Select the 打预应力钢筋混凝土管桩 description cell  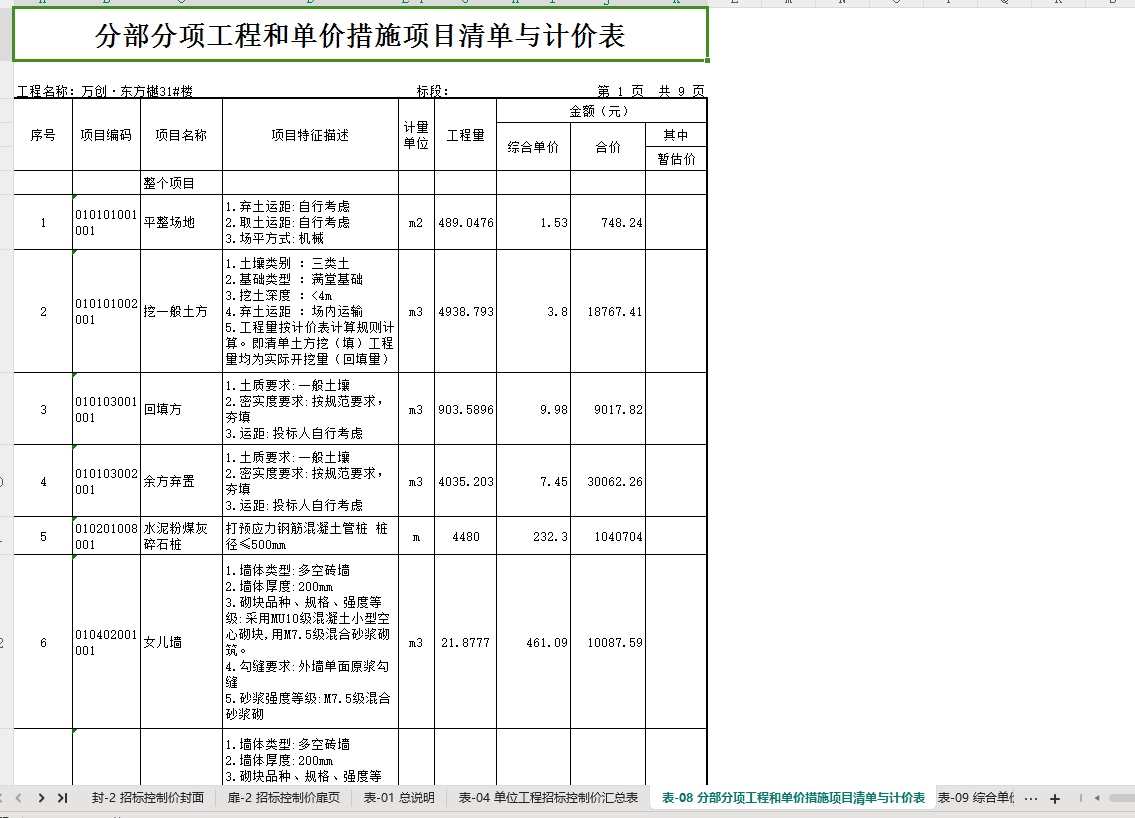point(311,536)
